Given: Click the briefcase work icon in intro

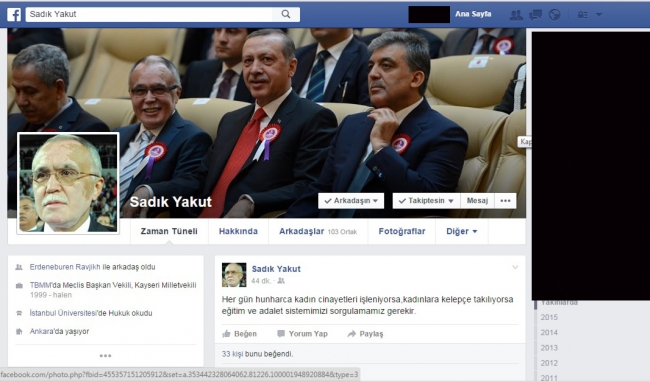Looking at the screenshot, I should pos(19,285).
